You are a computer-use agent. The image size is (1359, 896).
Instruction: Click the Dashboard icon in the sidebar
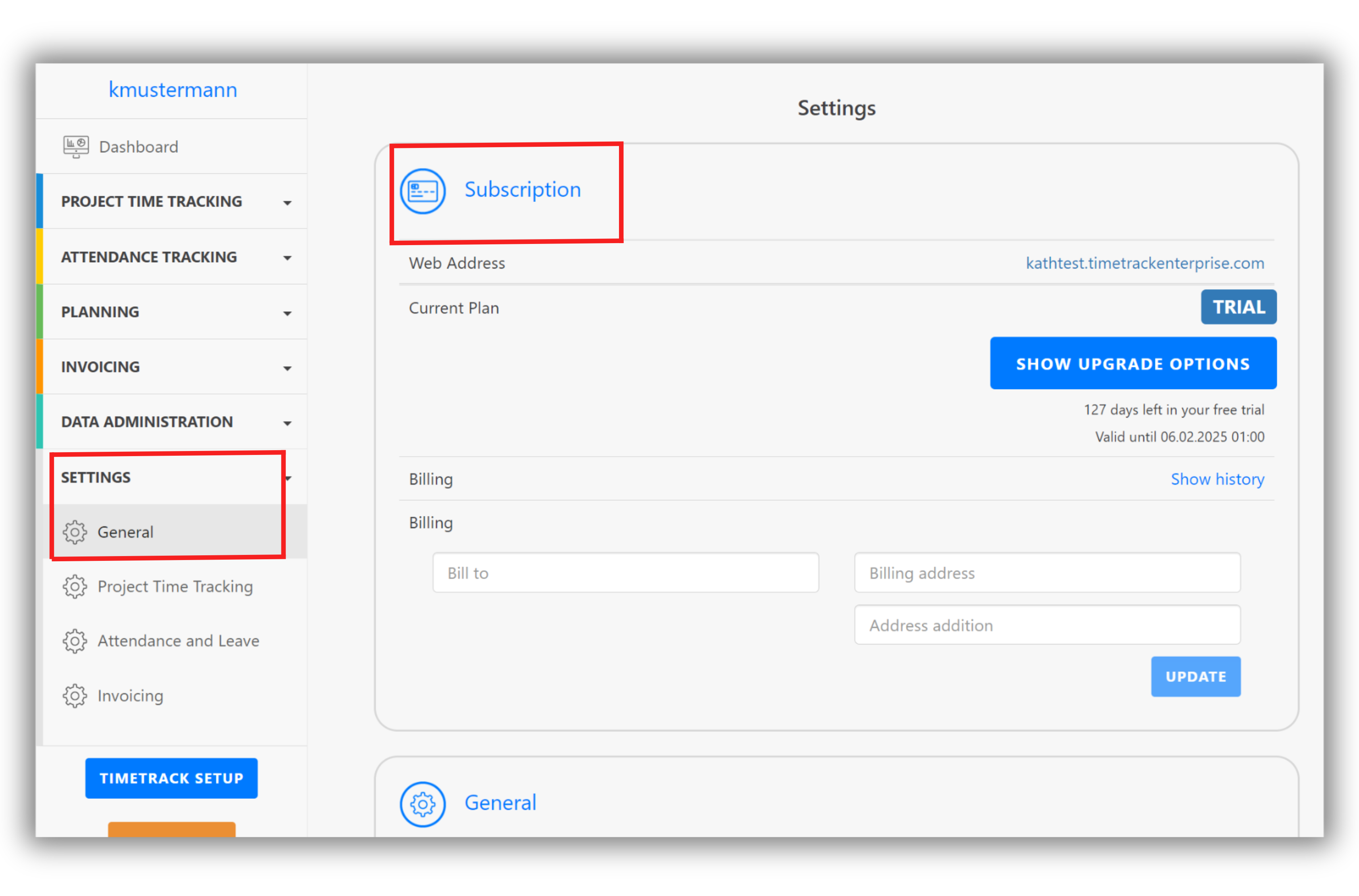[76, 146]
